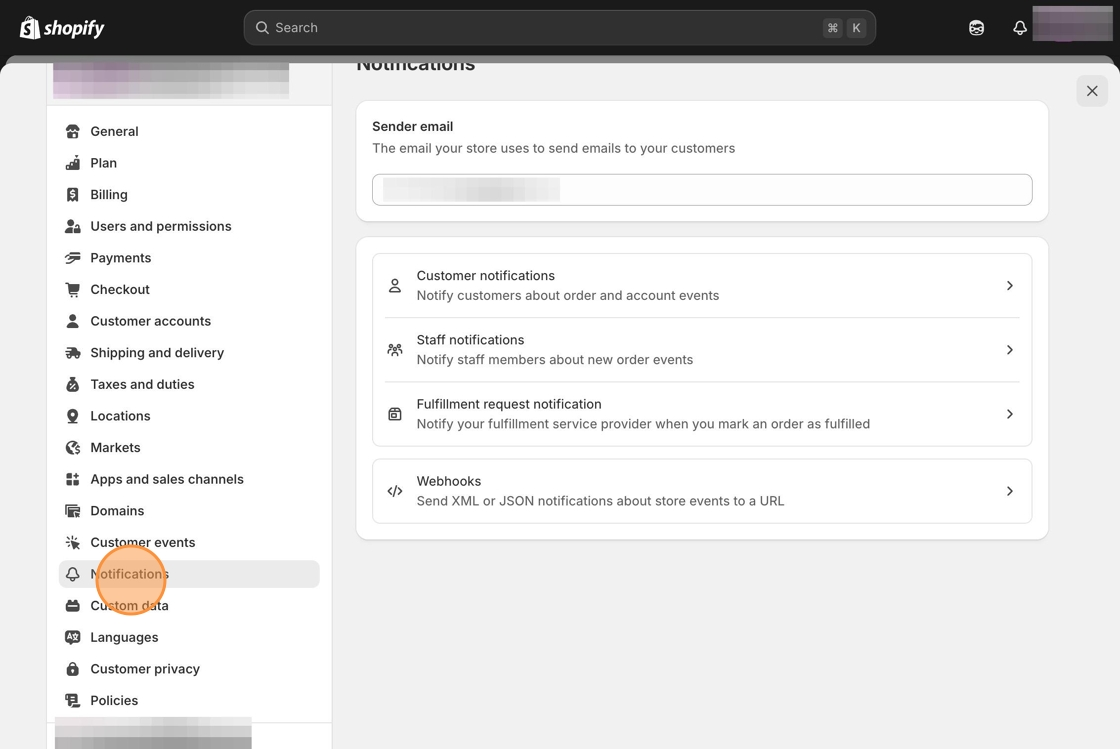This screenshot has height=749, width=1120.
Task: Focus the top Search bar
Action: point(559,28)
